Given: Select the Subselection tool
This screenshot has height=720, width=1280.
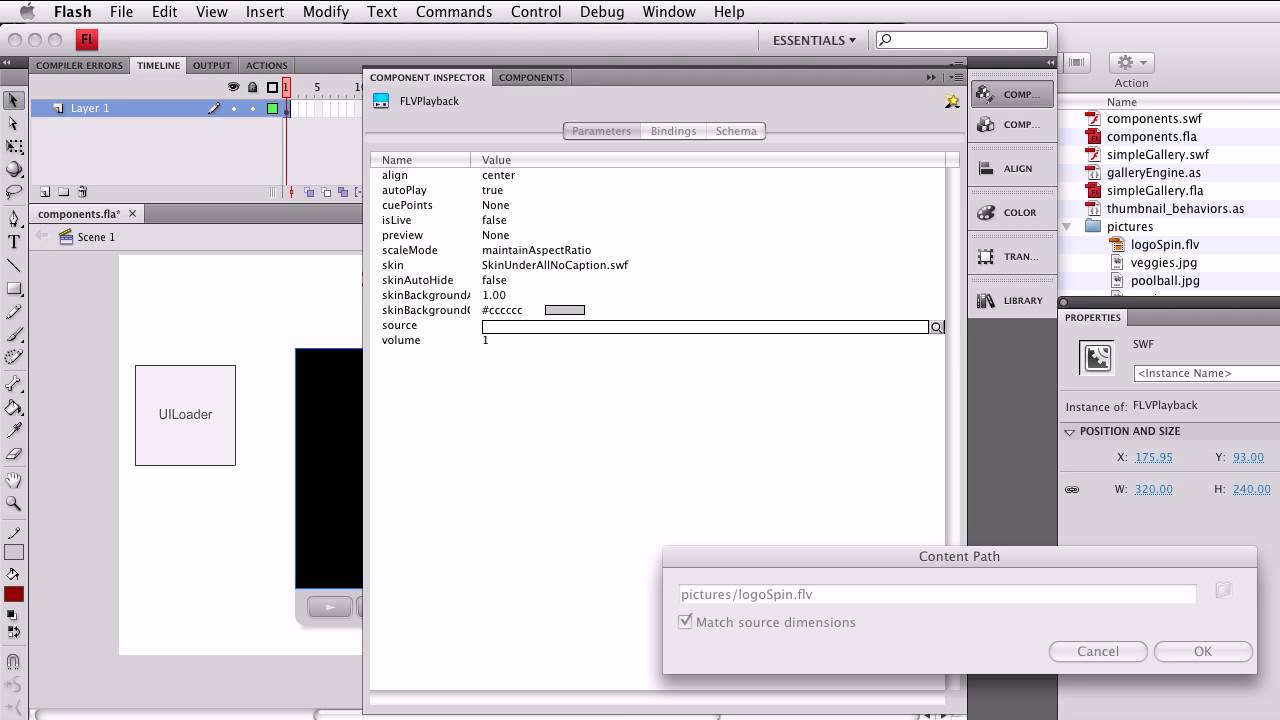Looking at the screenshot, I should pos(14,124).
